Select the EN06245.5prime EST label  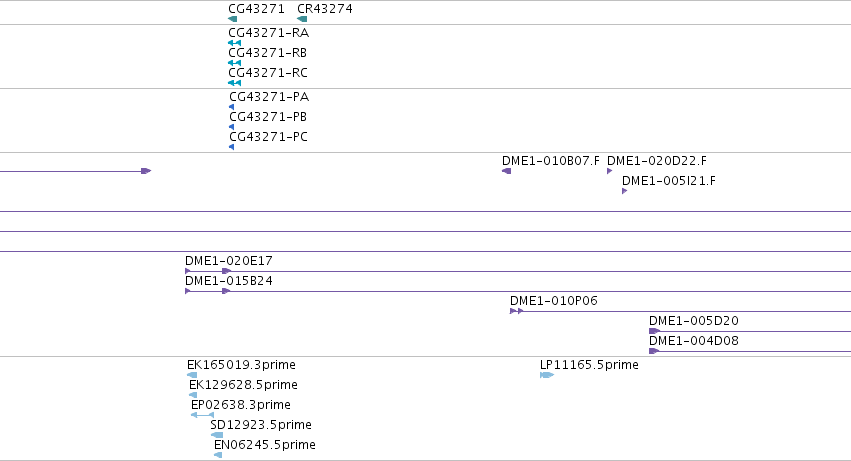pos(265,445)
